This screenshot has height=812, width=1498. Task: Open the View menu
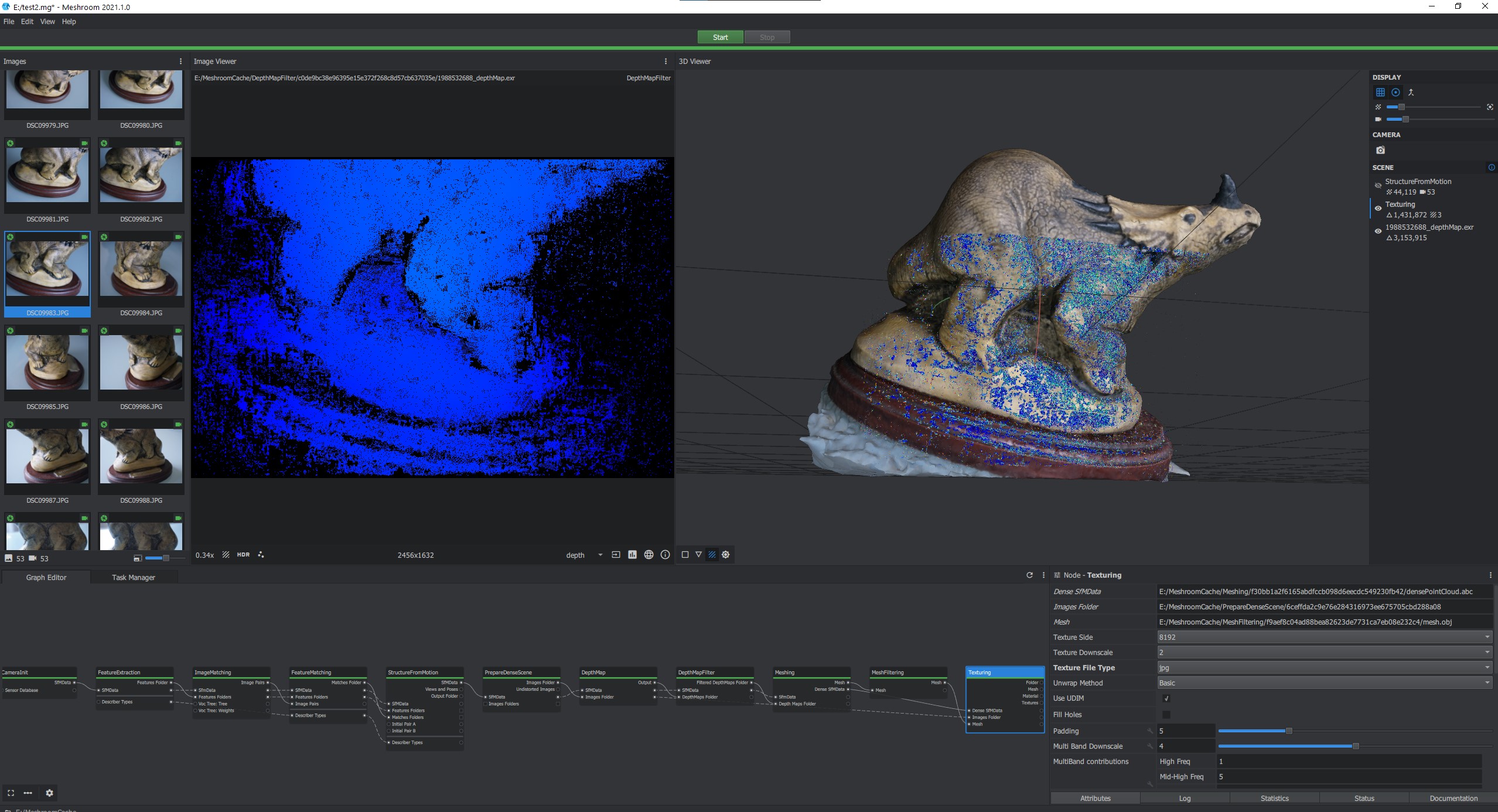pyautogui.click(x=47, y=22)
